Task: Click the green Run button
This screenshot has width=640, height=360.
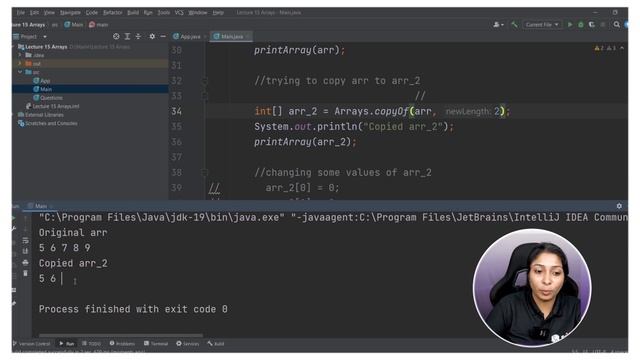Action: pyautogui.click(x=570, y=25)
